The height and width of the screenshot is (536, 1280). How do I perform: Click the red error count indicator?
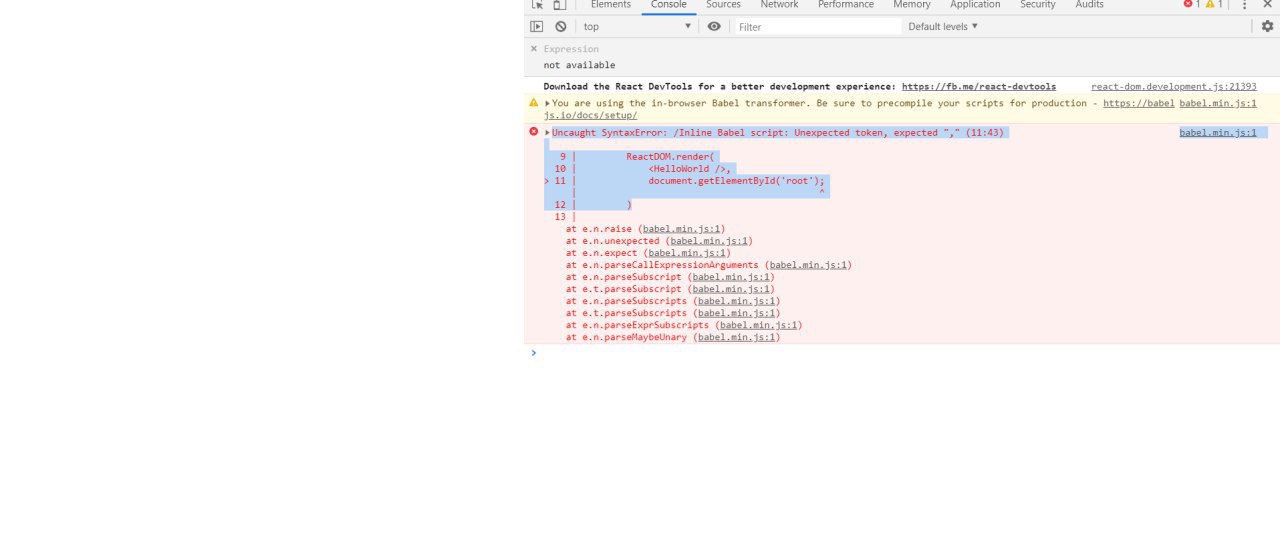point(1192,4)
